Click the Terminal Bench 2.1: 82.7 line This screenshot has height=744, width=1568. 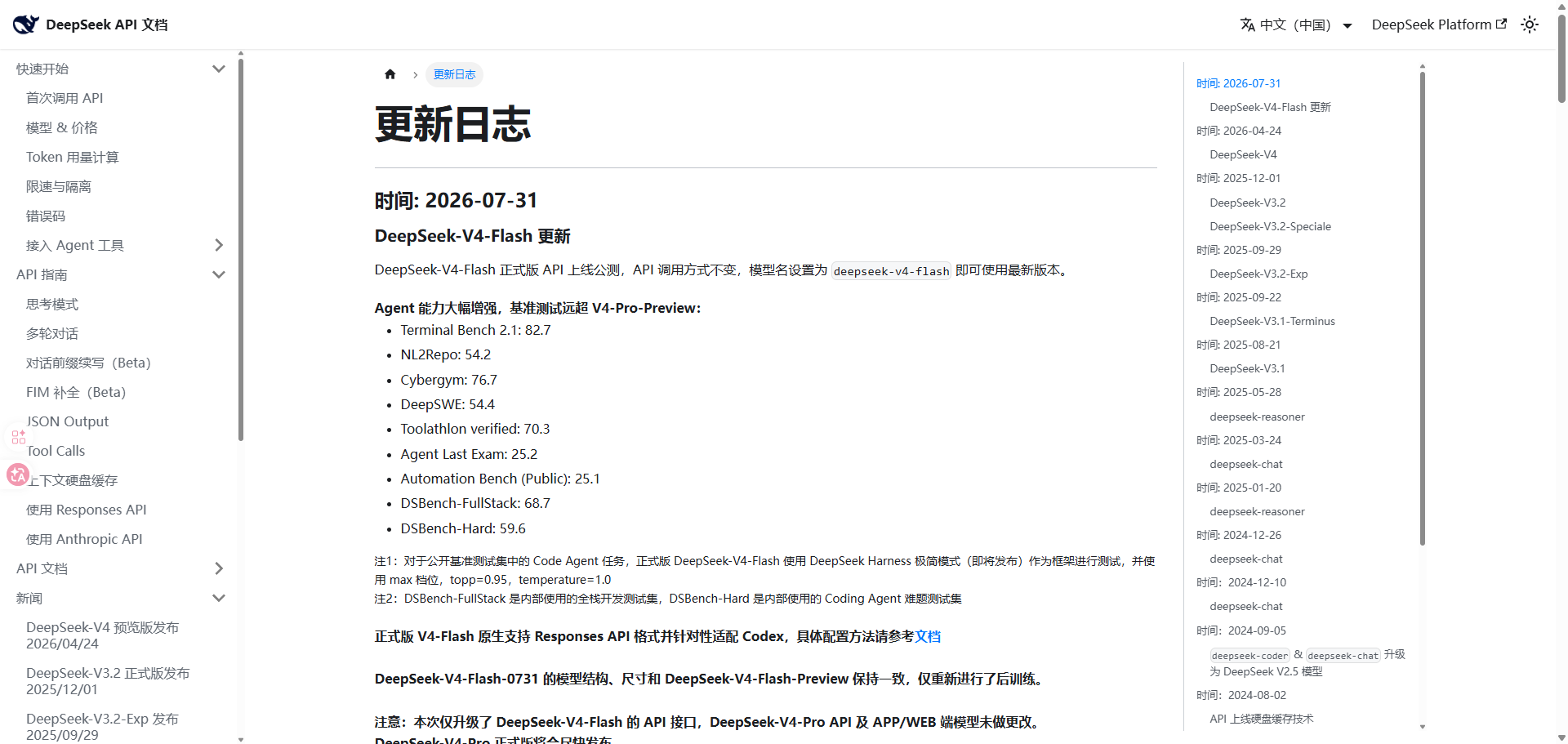[475, 330]
